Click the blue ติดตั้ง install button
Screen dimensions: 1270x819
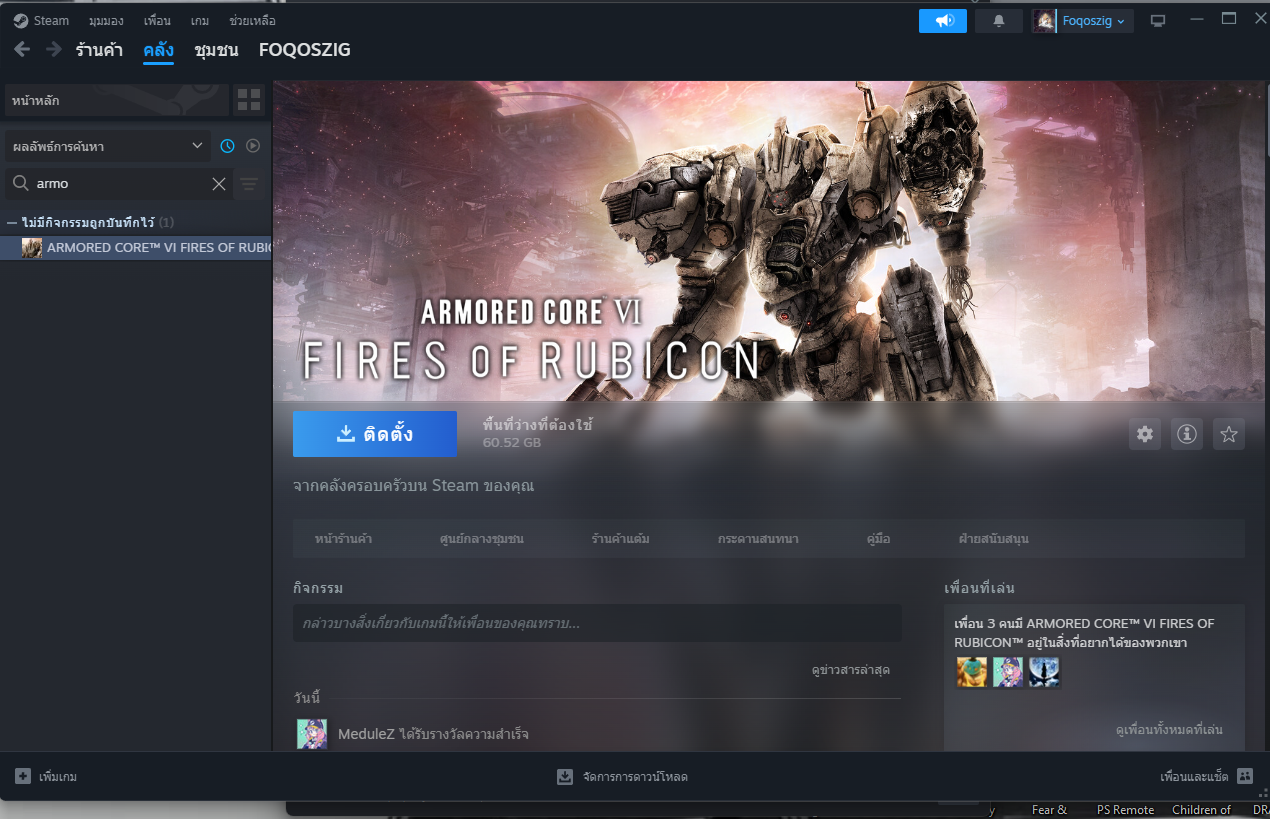coord(375,434)
